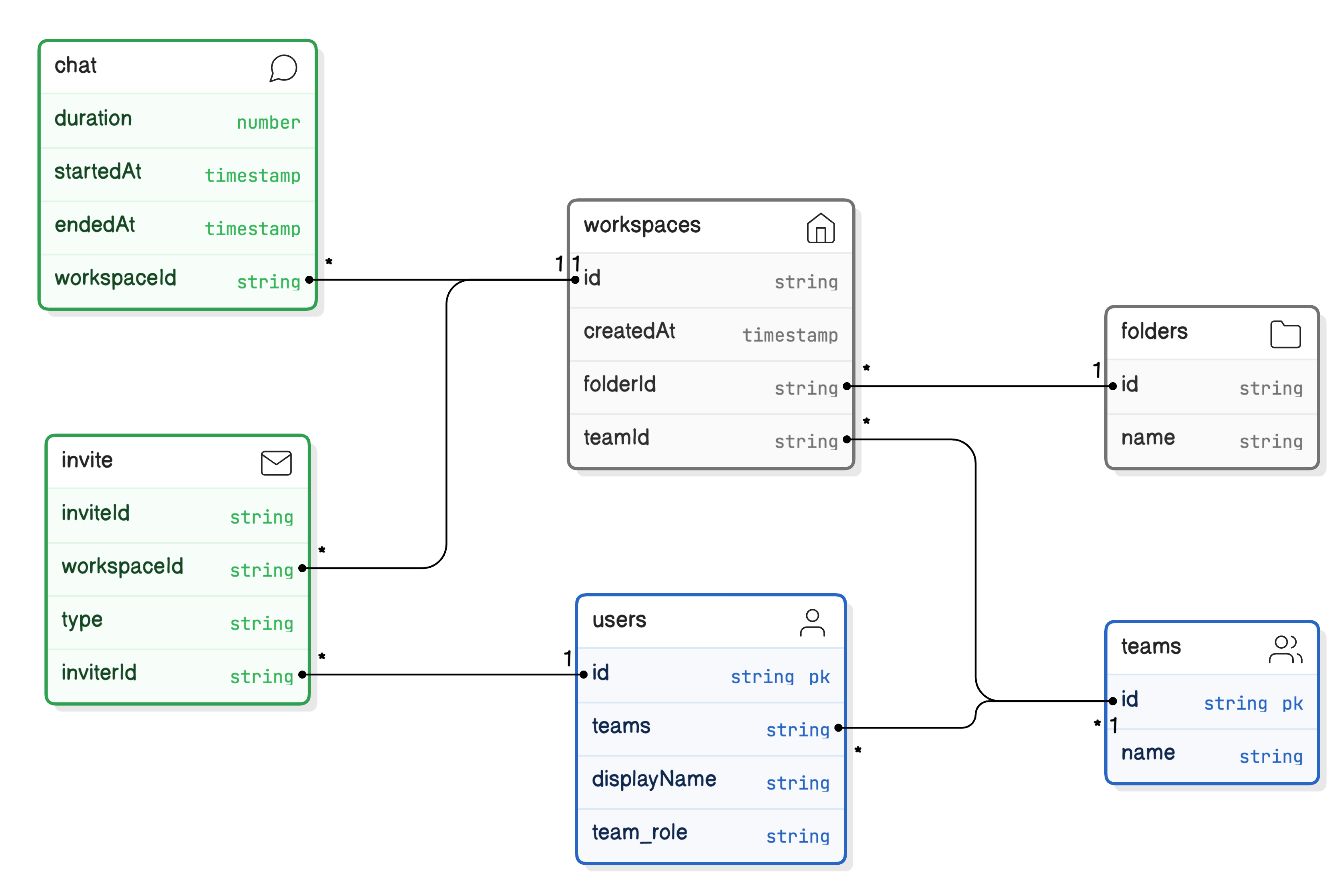
Task: Click the inviteId field in invite table
Action: click(178, 515)
